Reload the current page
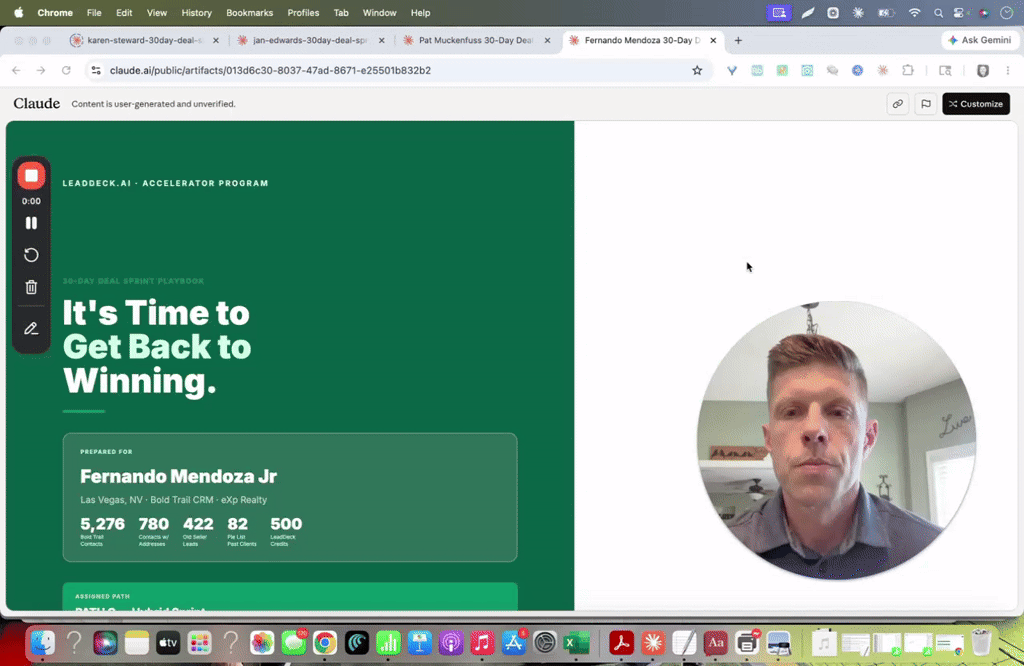The height and width of the screenshot is (666, 1024). (x=66, y=71)
